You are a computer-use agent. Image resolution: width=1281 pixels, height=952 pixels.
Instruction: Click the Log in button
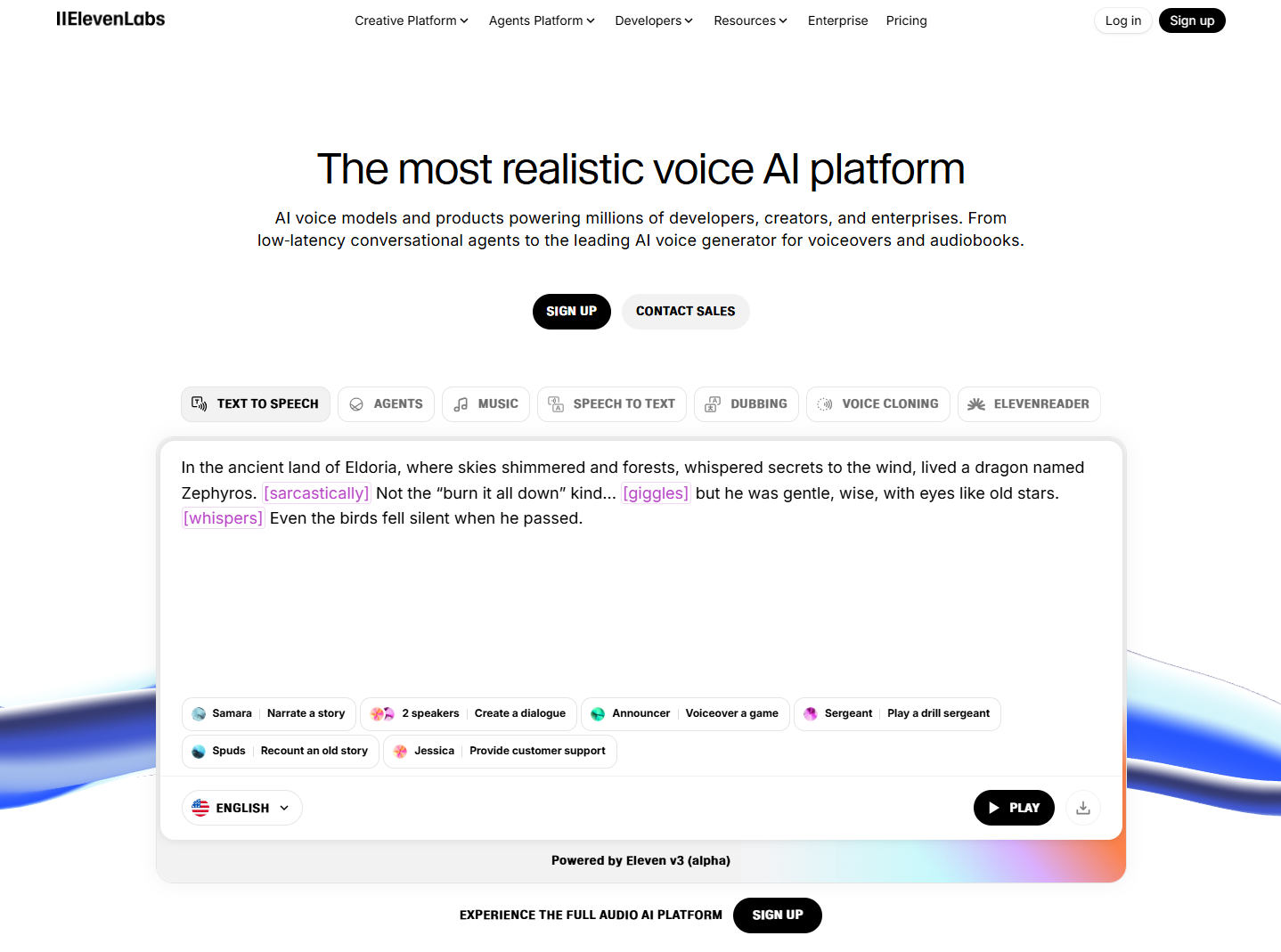[1122, 20]
